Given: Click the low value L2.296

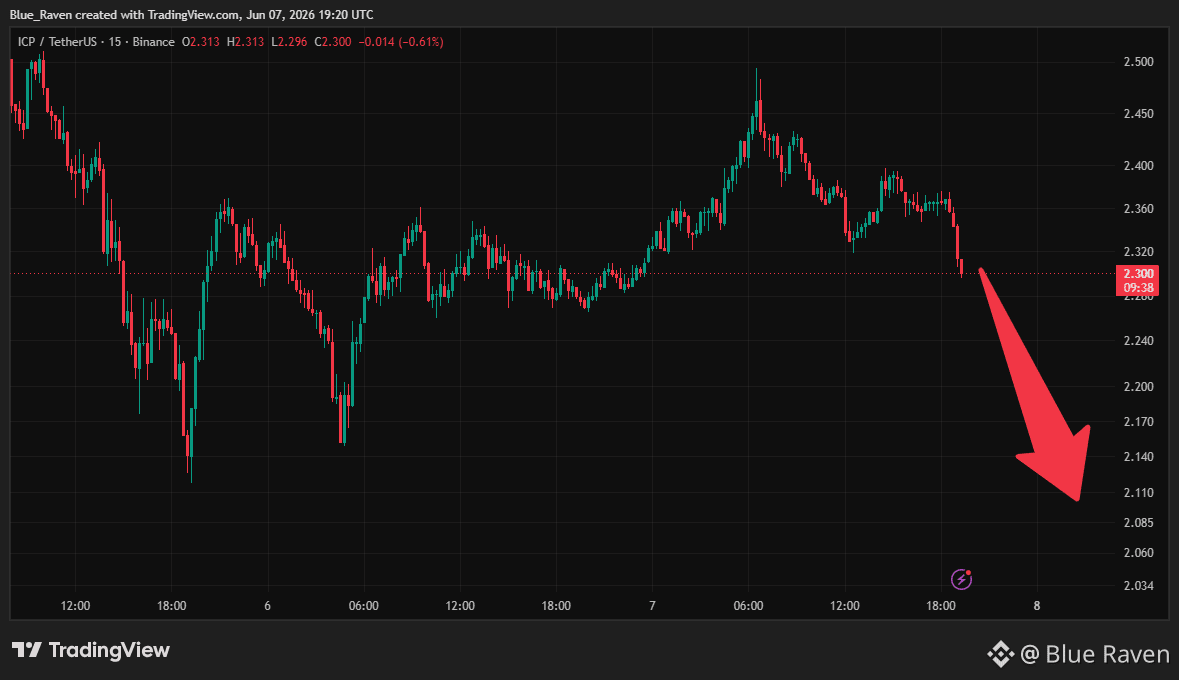Looking at the screenshot, I should pyautogui.click(x=289, y=42).
